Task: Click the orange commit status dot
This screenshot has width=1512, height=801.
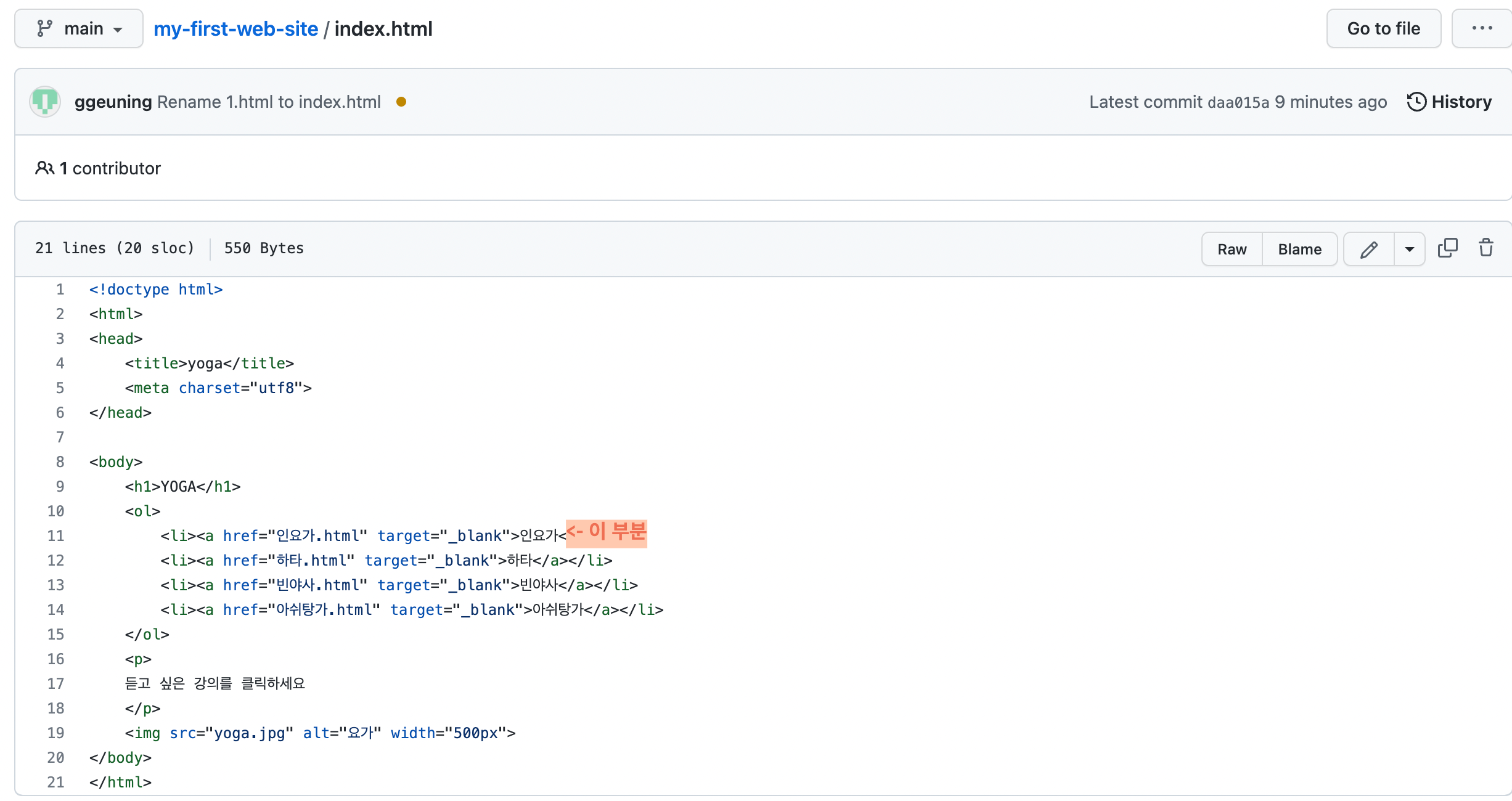Action: [x=401, y=102]
